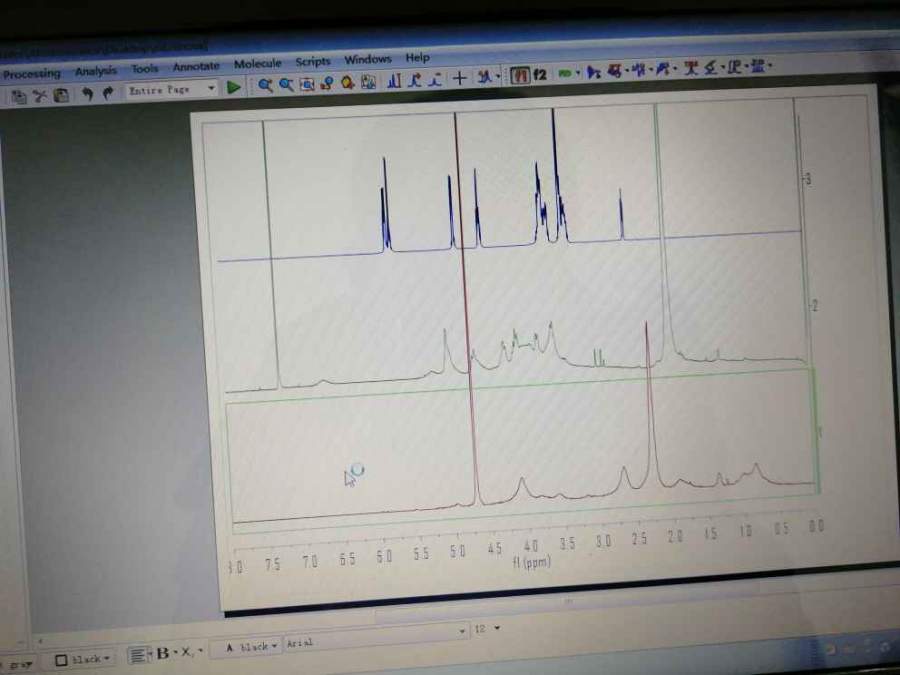Click the Multiplet Analysis icon
This screenshot has width=900, height=675.
758,66
